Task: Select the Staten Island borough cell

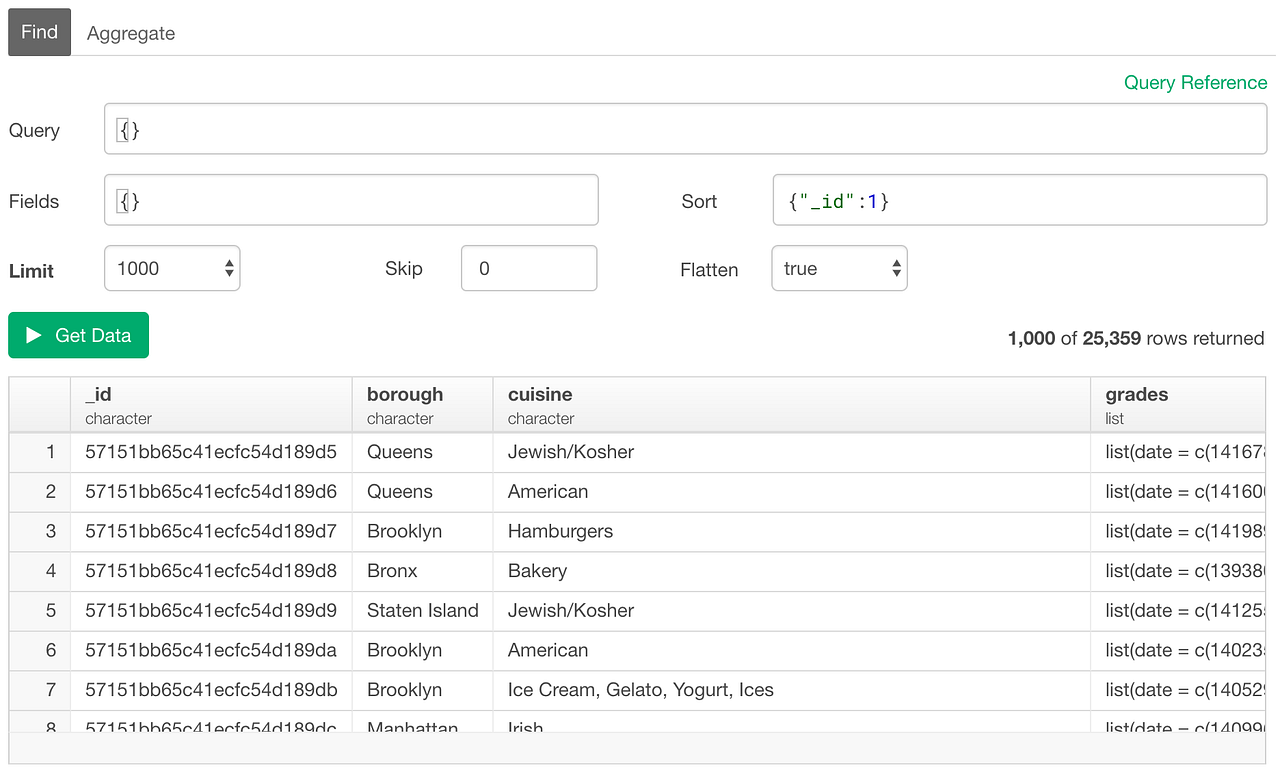Action: pyautogui.click(x=422, y=610)
